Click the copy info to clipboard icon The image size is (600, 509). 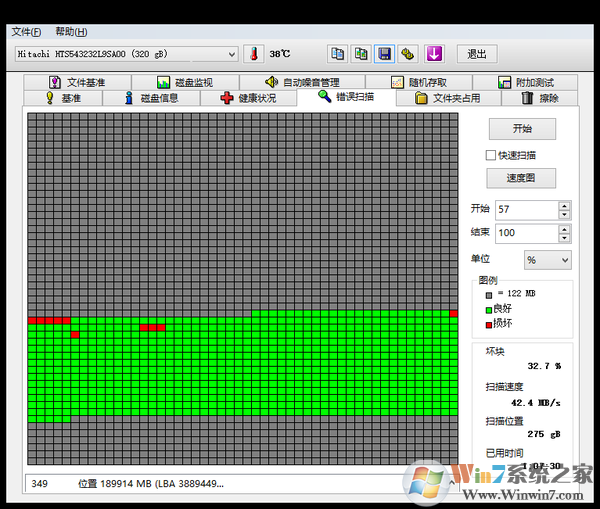337,54
